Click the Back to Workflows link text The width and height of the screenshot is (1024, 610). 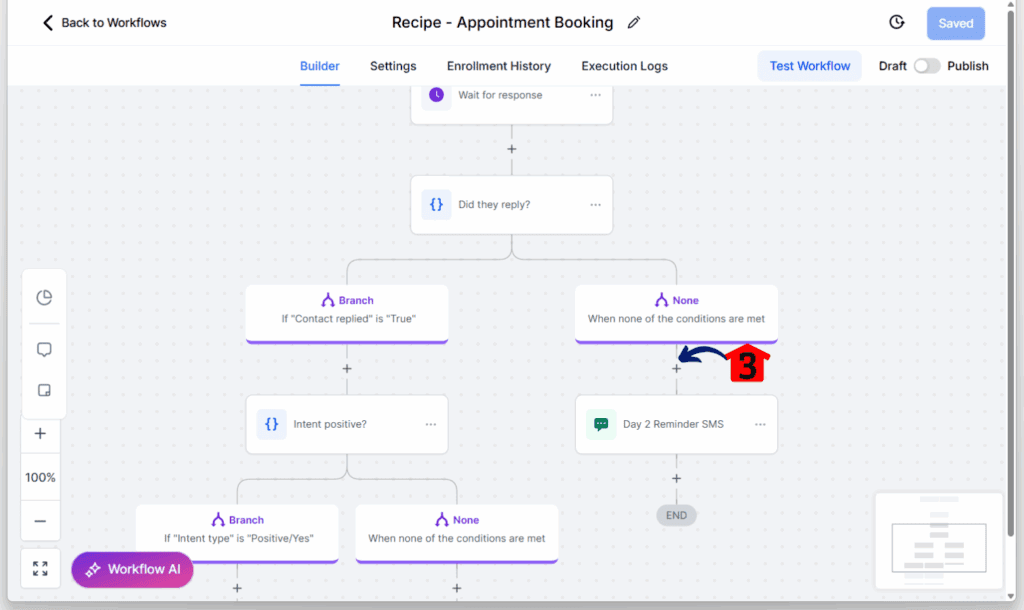click(114, 23)
